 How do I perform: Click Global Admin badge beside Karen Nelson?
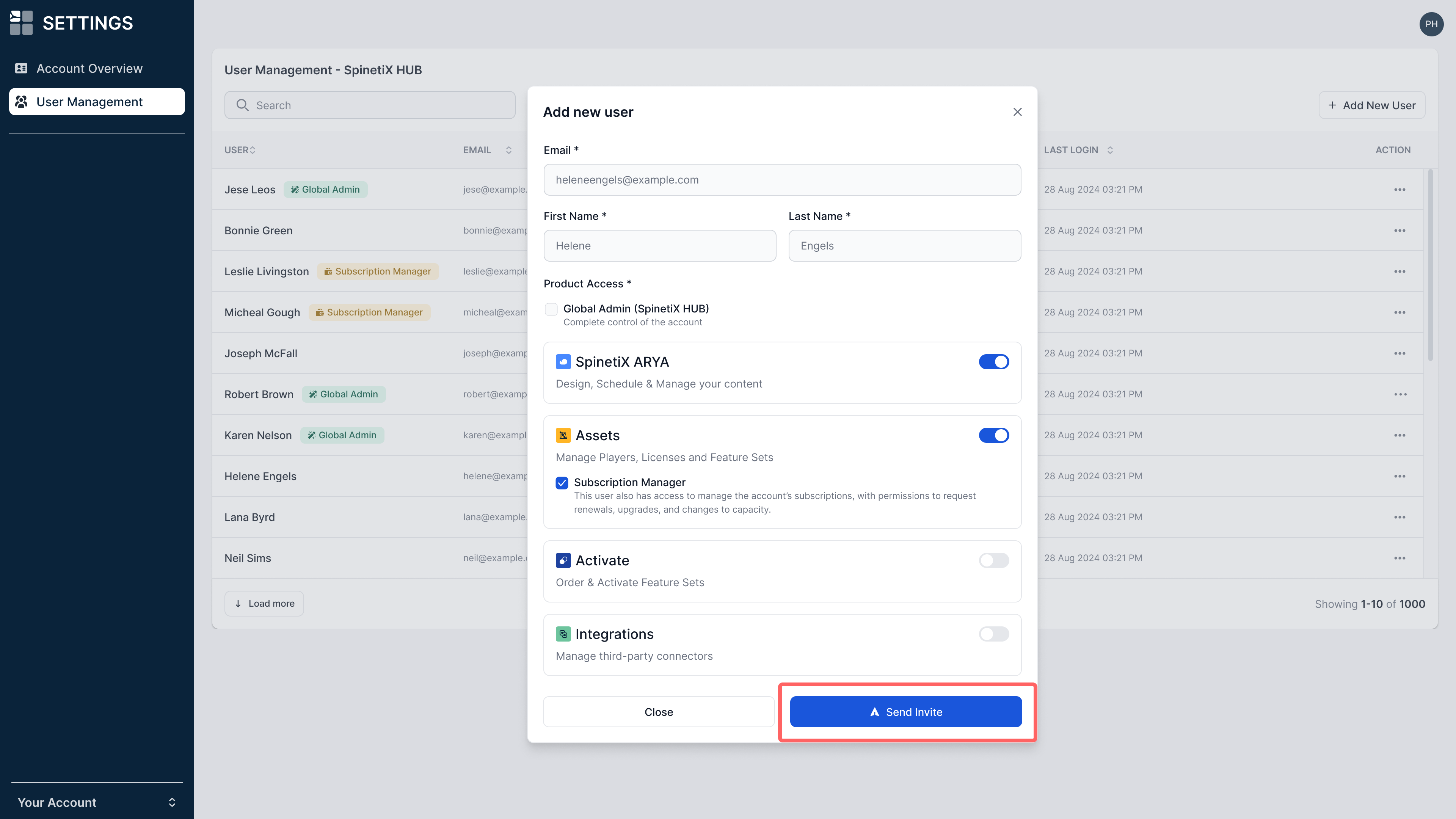point(342,435)
